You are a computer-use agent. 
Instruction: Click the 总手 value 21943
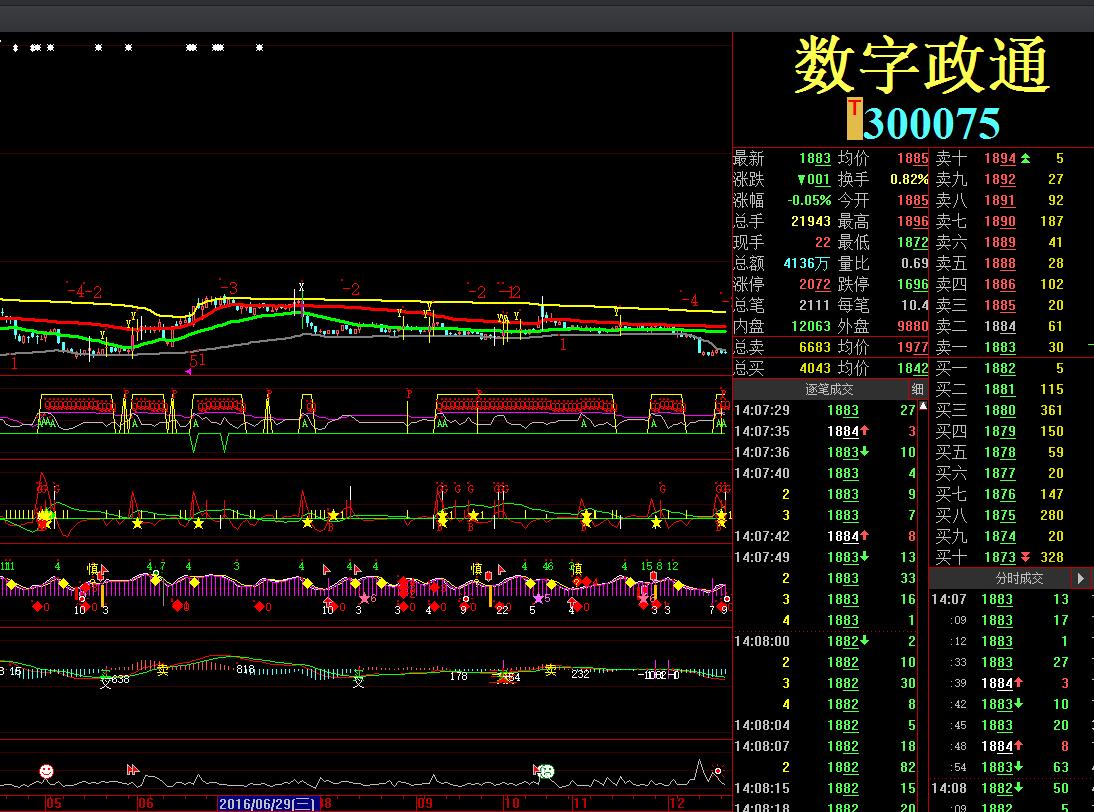(x=811, y=221)
